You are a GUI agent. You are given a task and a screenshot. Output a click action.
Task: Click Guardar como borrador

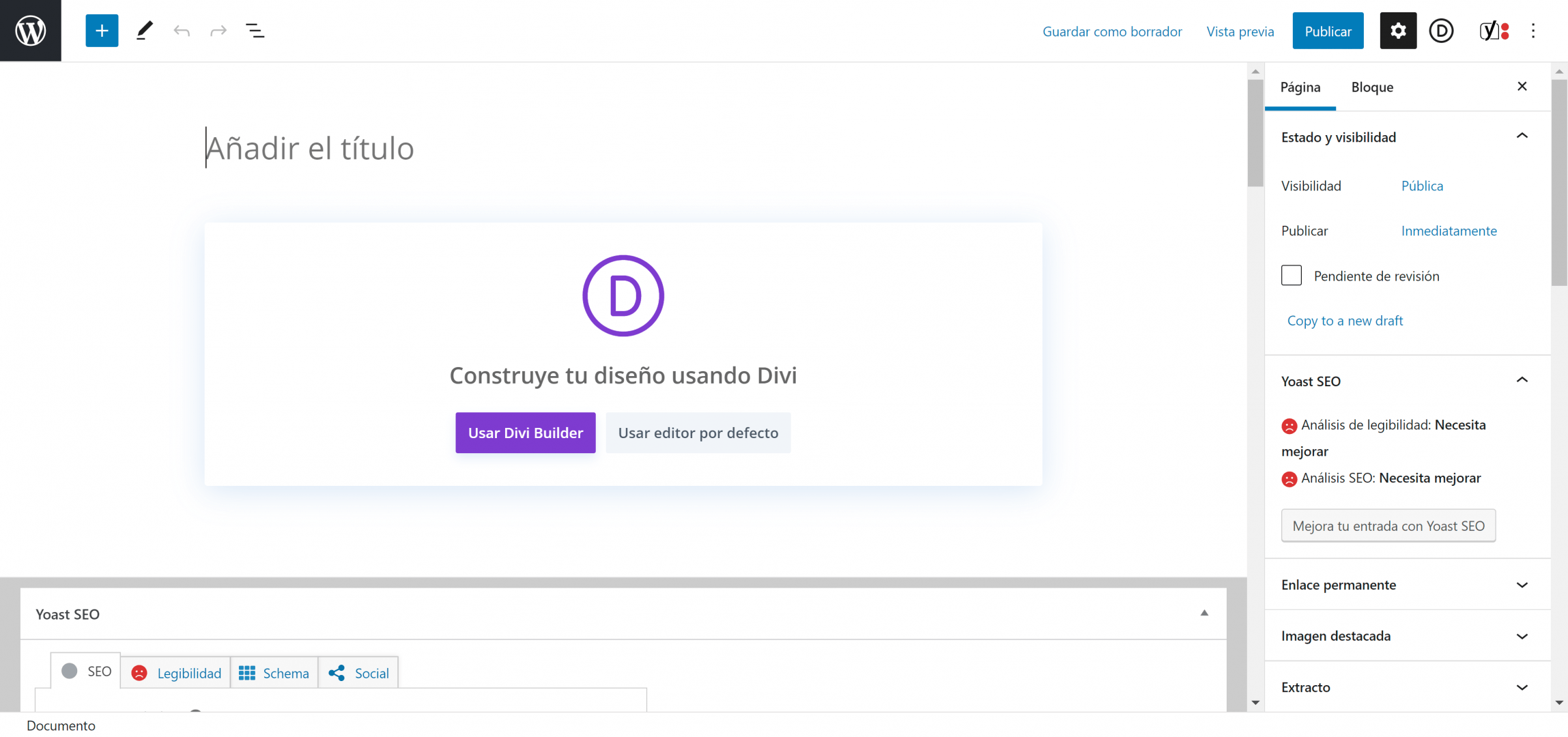(1112, 31)
